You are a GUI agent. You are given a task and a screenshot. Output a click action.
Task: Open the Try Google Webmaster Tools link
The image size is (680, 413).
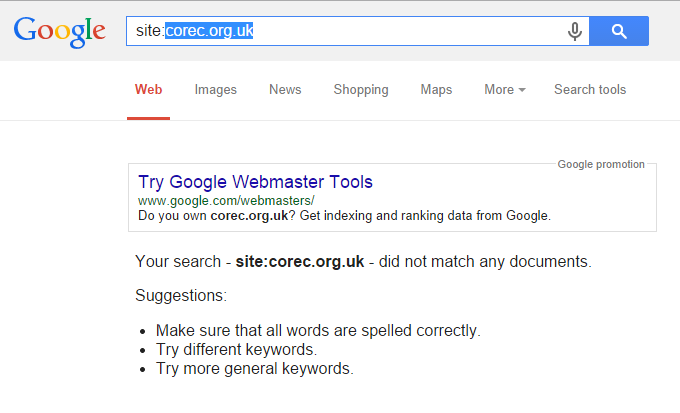[x=255, y=182]
